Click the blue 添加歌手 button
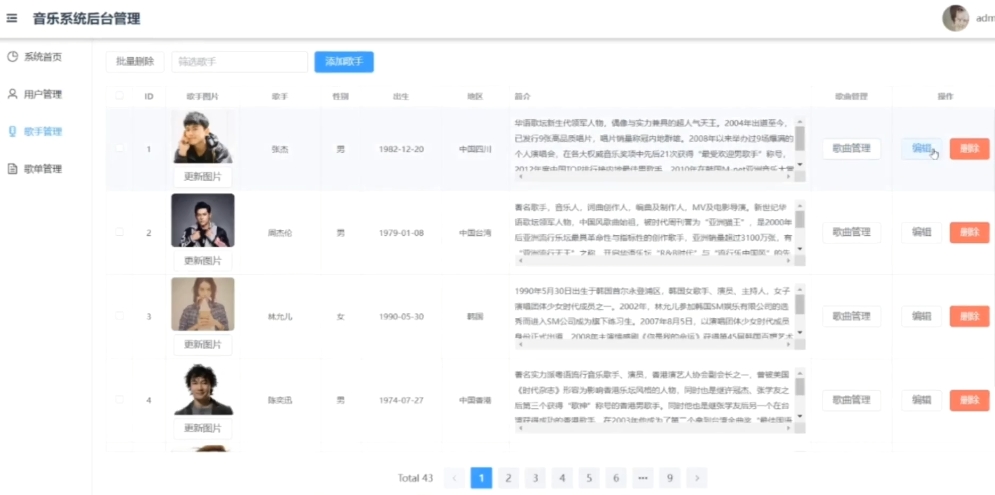Image resolution: width=995 pixels, height=495 pixels. 344,62
